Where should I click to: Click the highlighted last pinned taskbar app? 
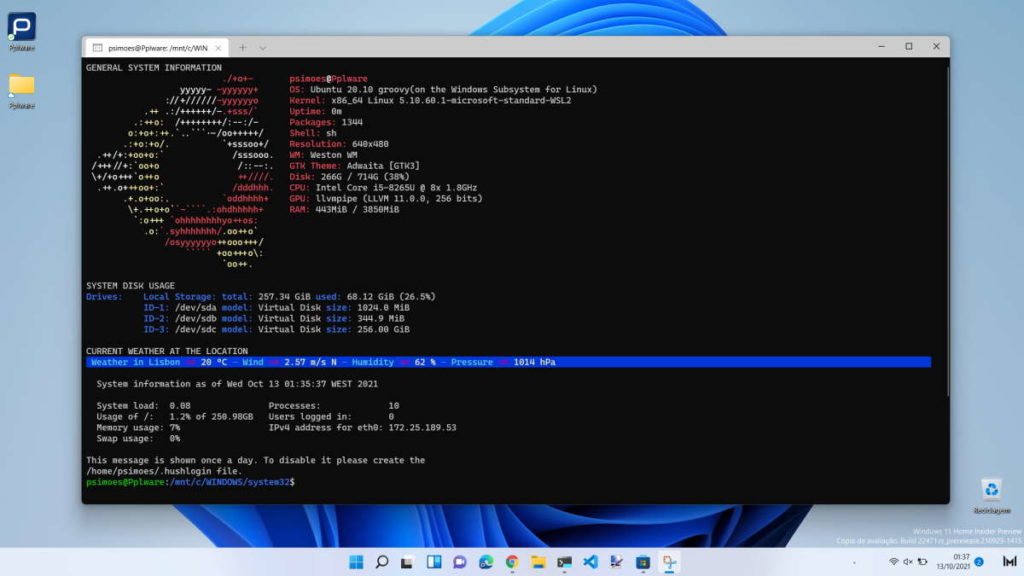(x=669, y=562)
